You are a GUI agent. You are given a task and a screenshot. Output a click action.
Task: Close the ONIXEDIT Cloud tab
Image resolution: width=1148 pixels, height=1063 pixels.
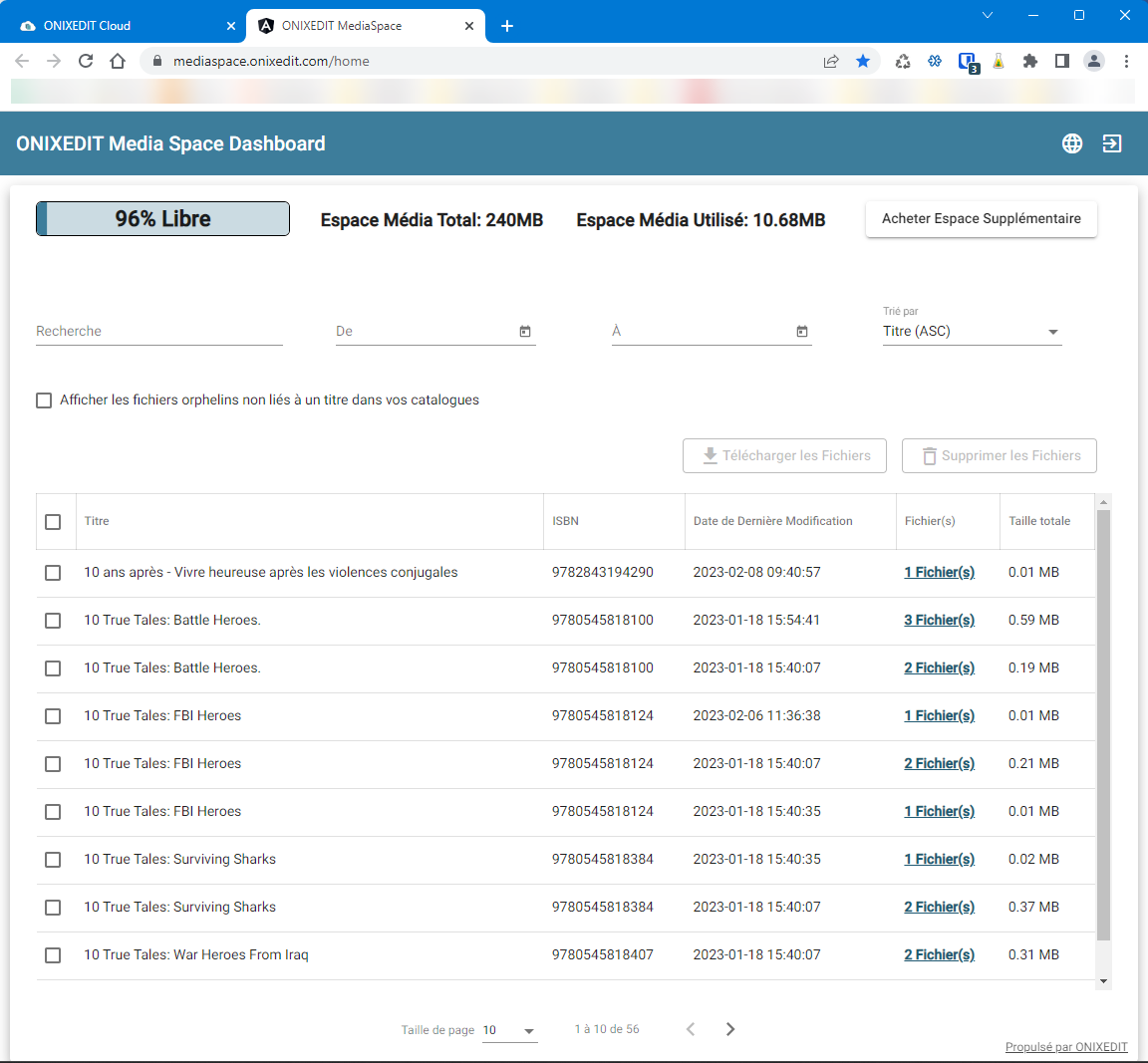pos(230,26)
